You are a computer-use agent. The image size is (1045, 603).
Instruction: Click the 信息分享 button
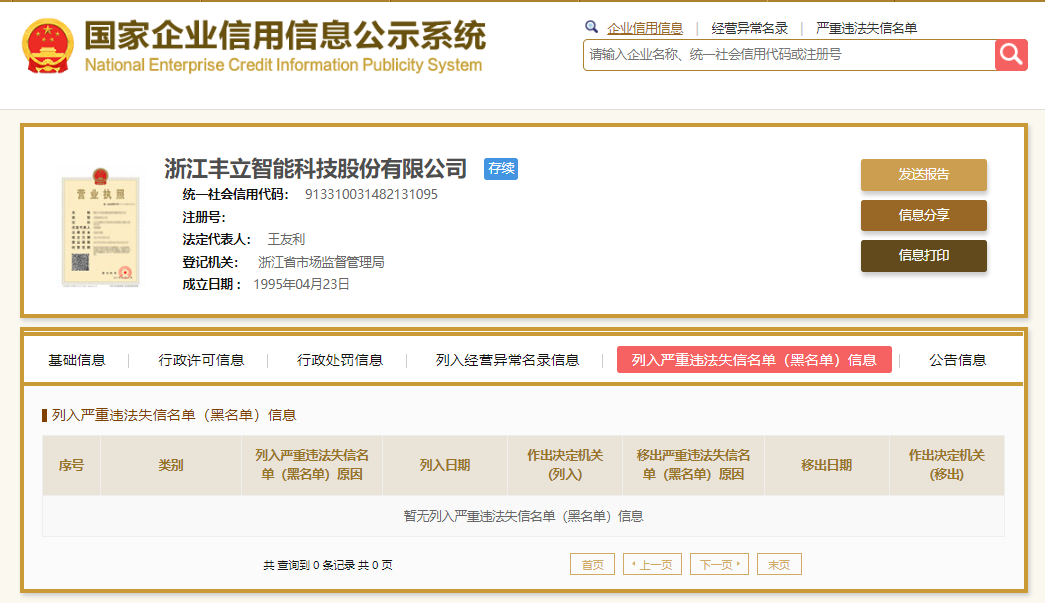(924, 215)
